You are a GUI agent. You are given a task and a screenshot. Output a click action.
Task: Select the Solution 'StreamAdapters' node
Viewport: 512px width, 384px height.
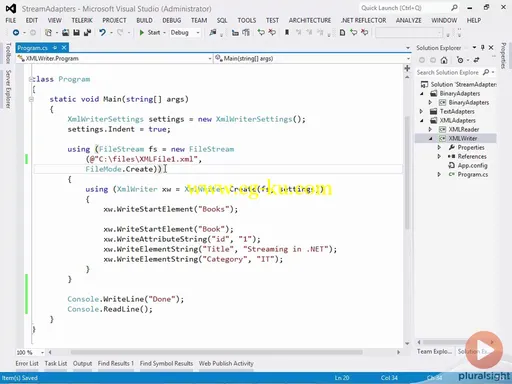tap(459, 84)
